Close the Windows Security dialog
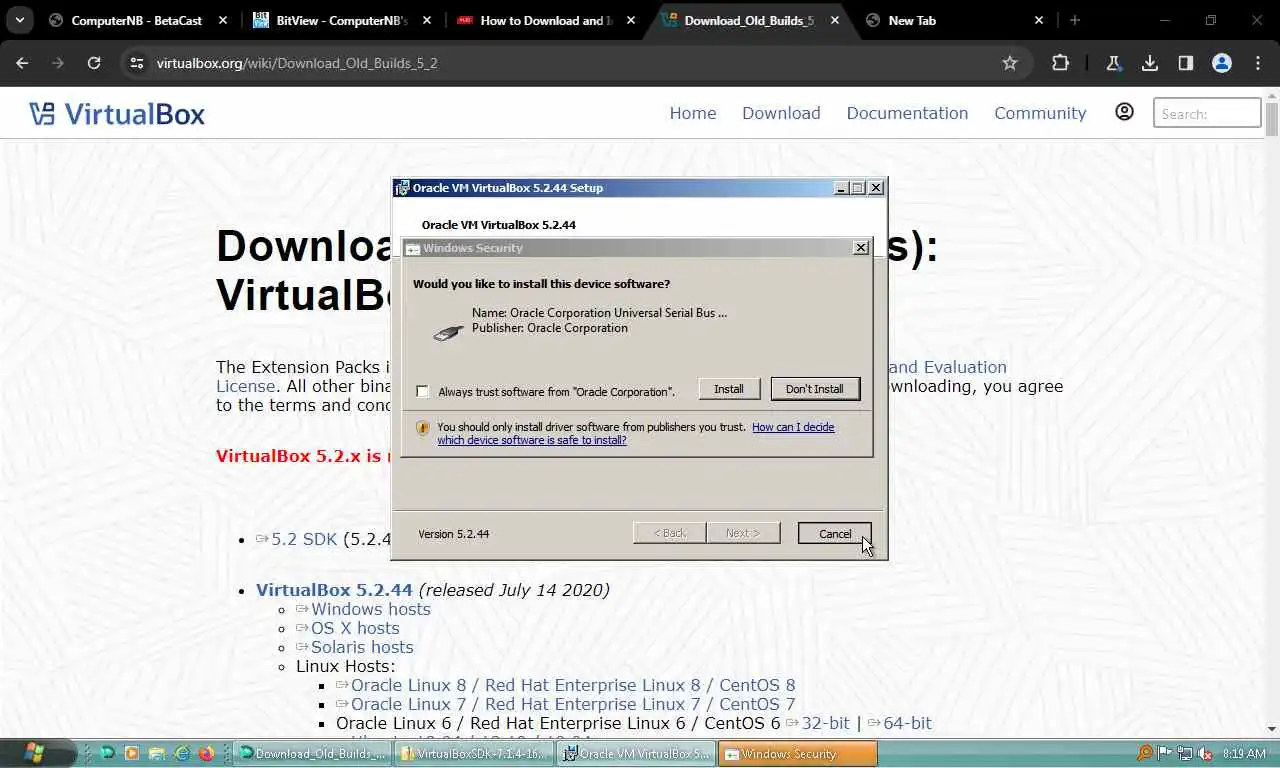This screenshot has height=768, width=1280. click(861, 248)
